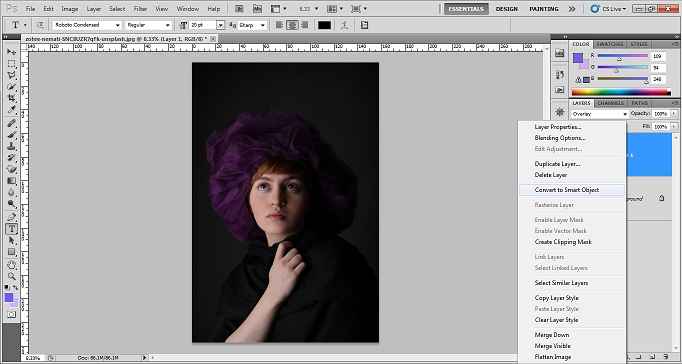Select the Blur tool
Image resolution: width=682 pixels, height=364 pixels.
[x=11, y=193]
